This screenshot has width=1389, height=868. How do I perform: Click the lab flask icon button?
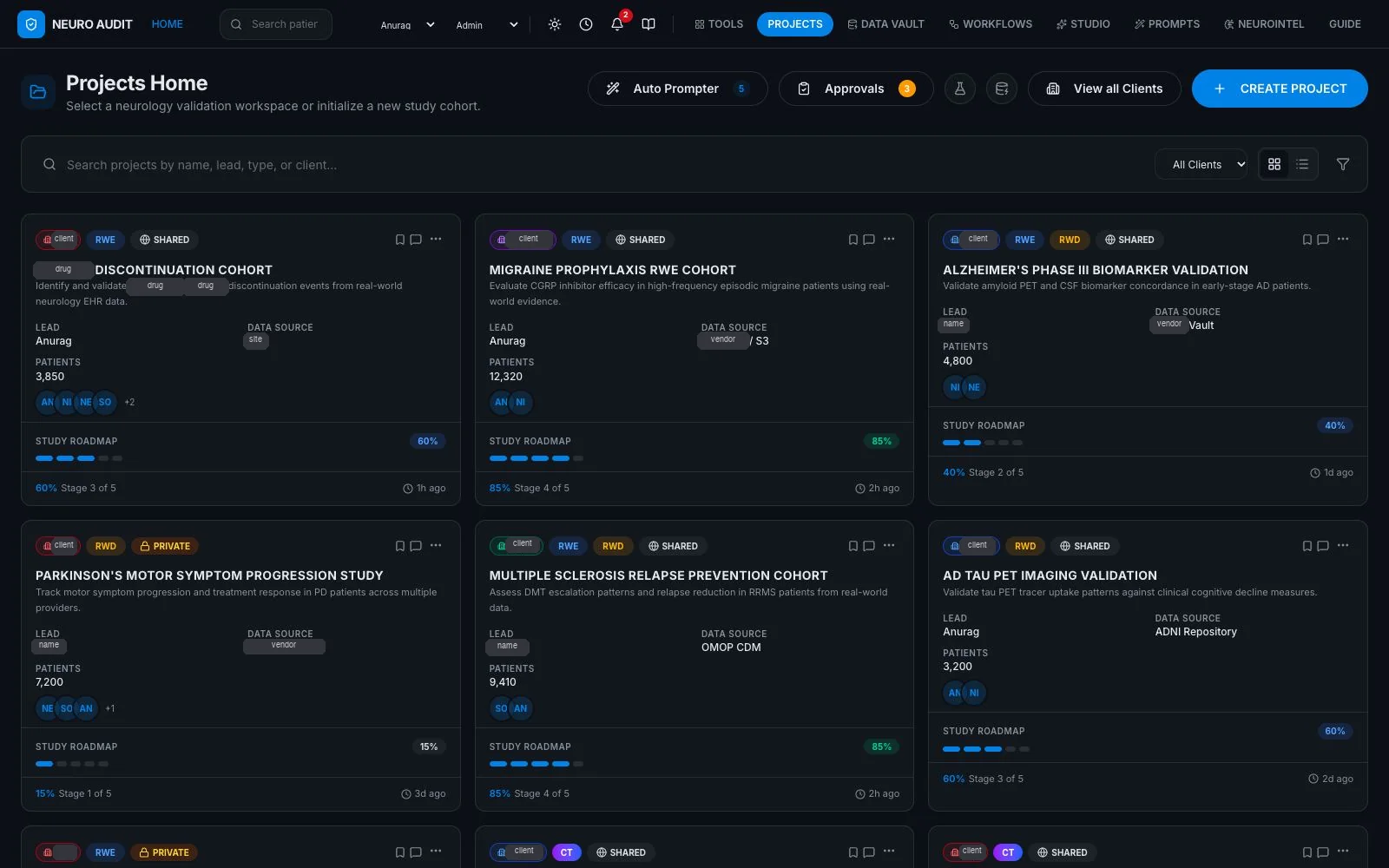[960, 89]
